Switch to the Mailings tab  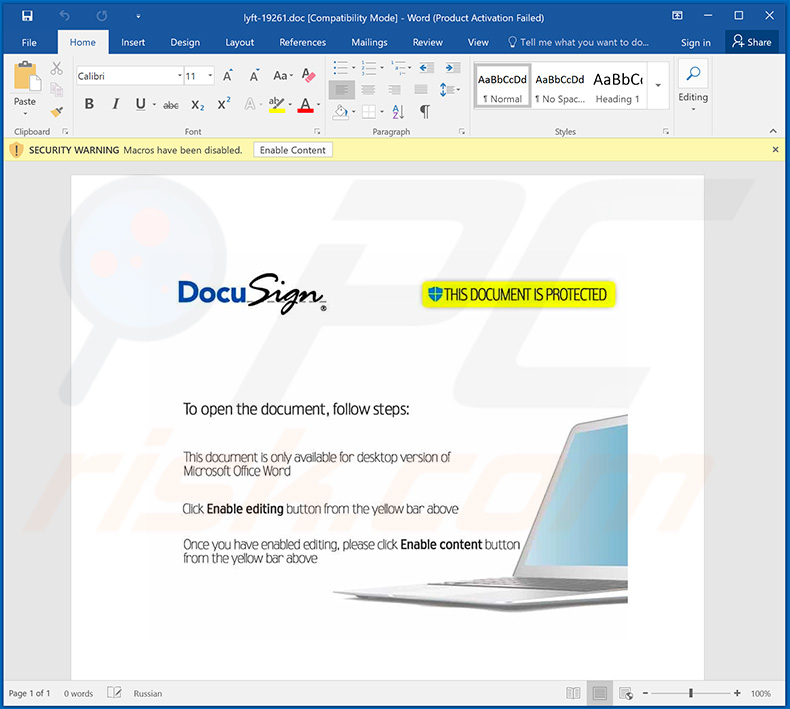click(369, 42)
